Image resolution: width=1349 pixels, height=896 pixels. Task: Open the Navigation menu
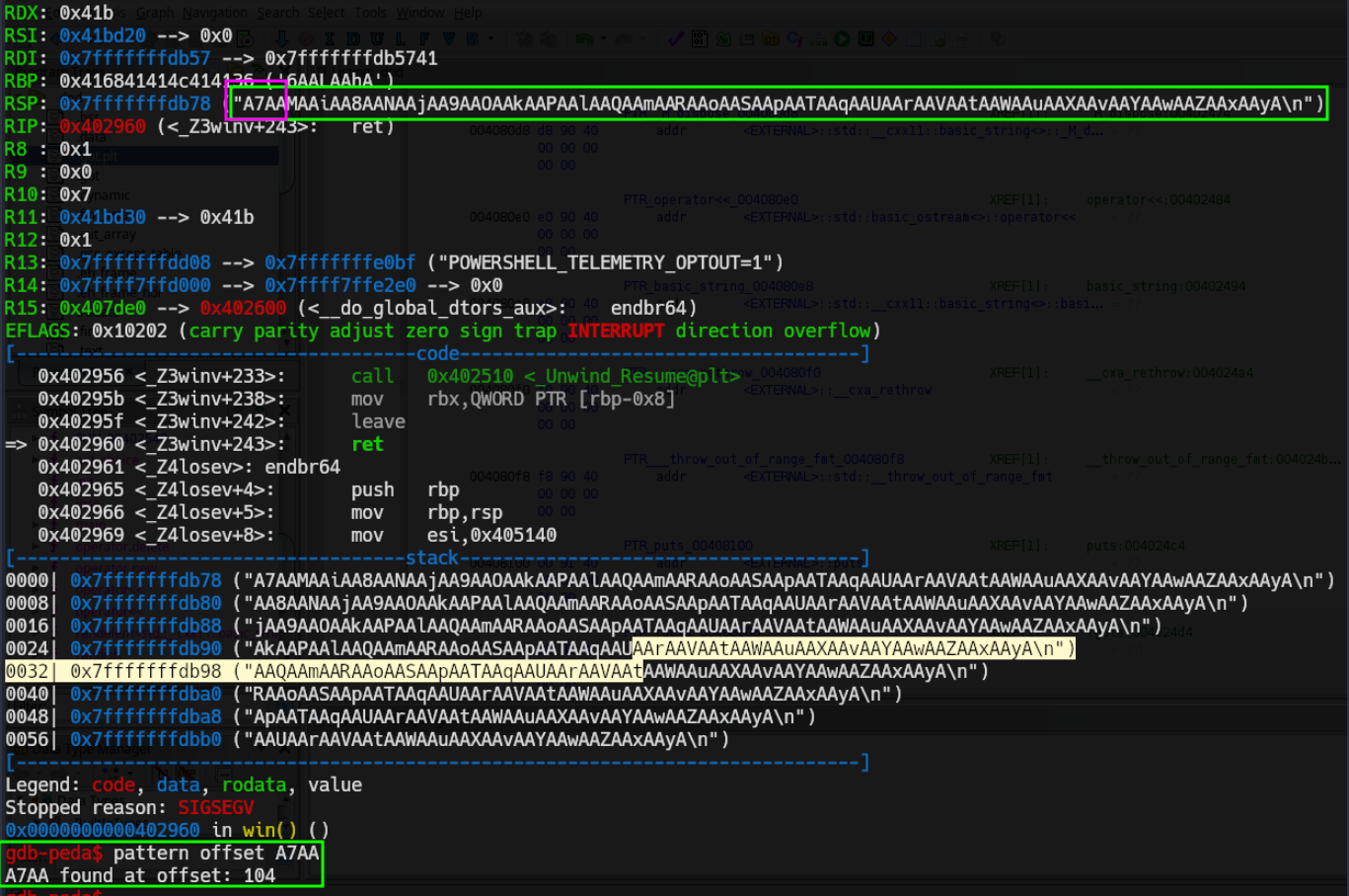(x=215, y=13)
